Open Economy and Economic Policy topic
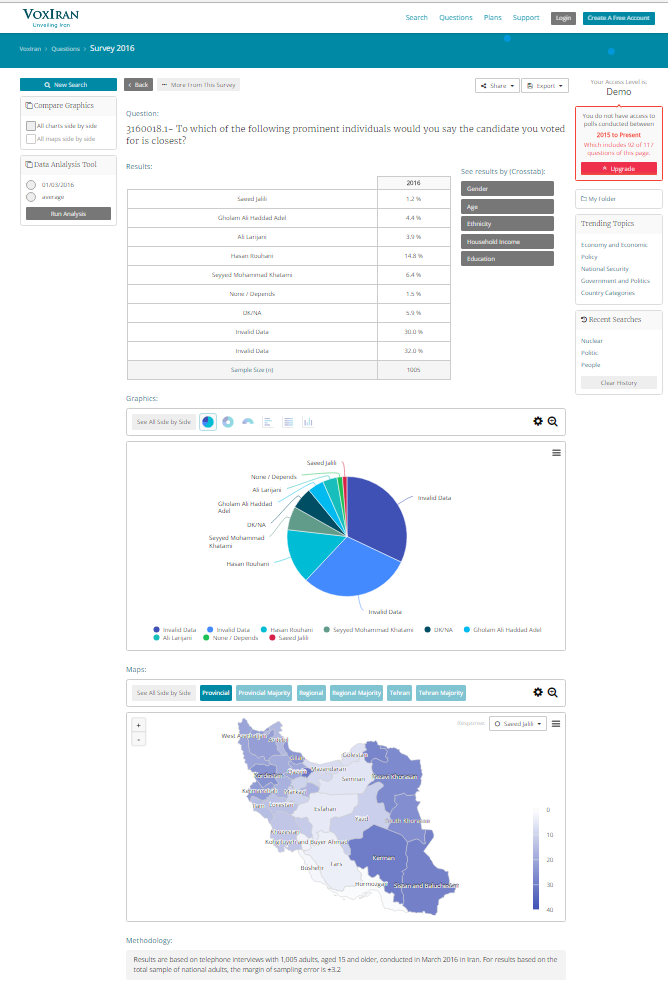Screen dimensions: 668x984 614,251
